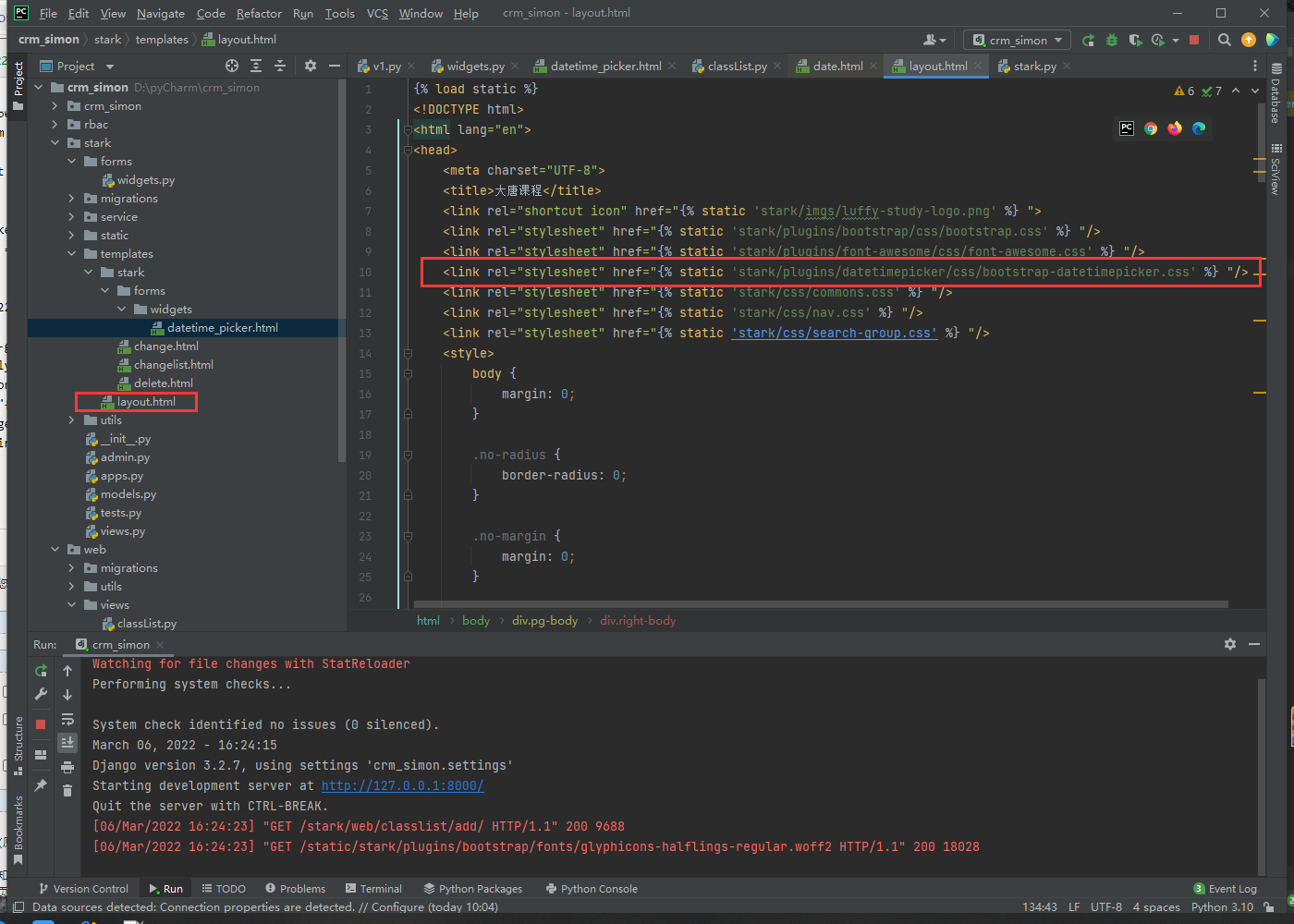The image size is (1294, 924).
Task: Clear all Run console output
Action: [67, 790]
